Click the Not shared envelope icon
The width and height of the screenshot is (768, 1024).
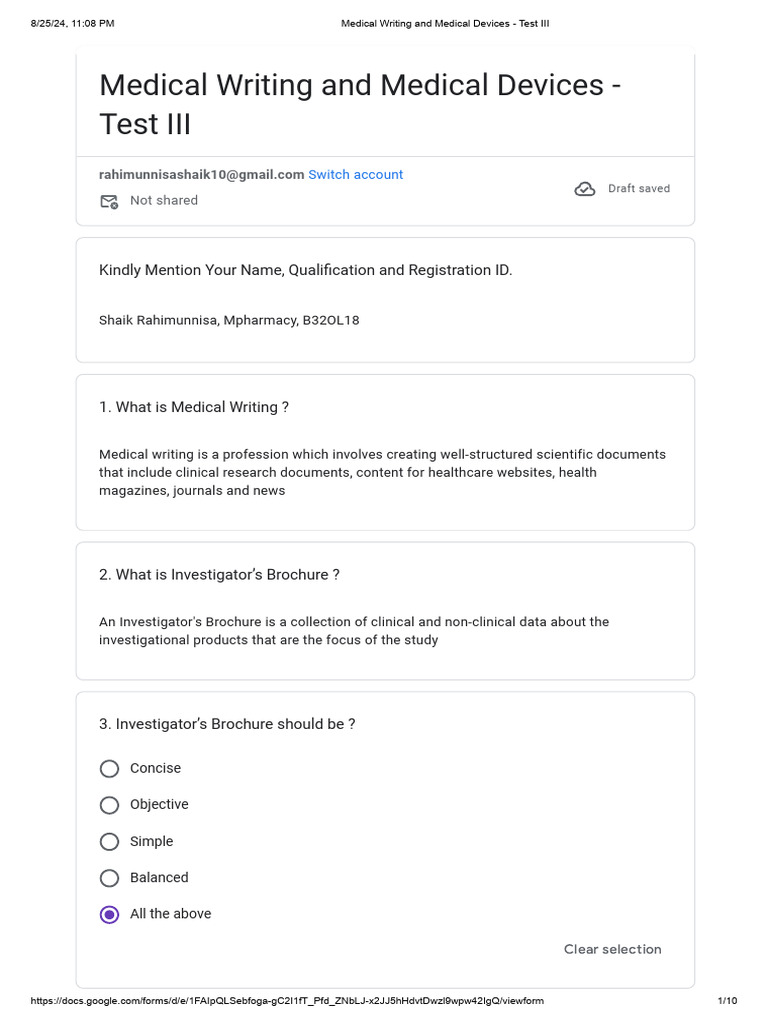click(x=109, y=201)
